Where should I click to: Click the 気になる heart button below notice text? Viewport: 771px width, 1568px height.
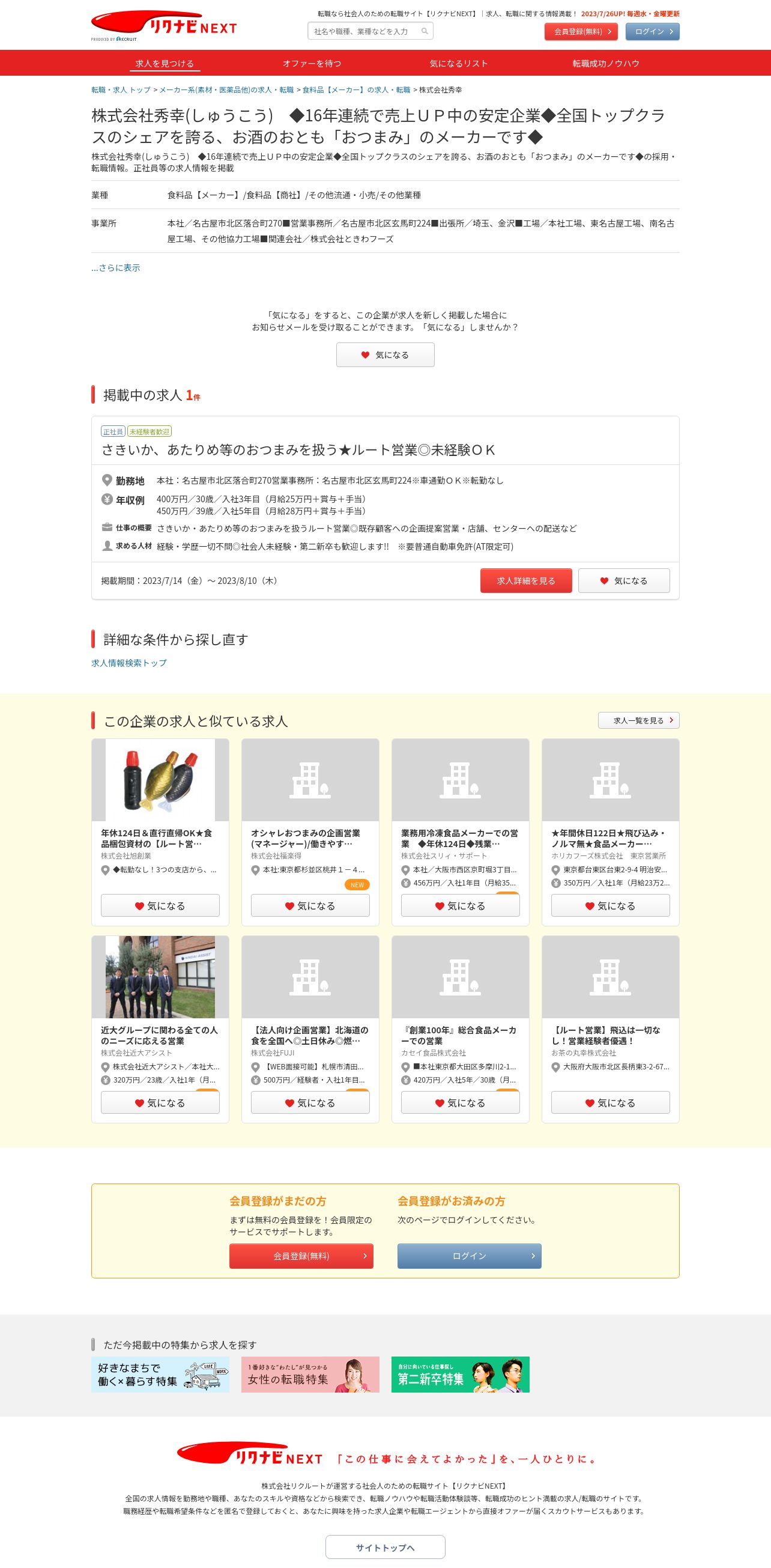click(385, 355)
